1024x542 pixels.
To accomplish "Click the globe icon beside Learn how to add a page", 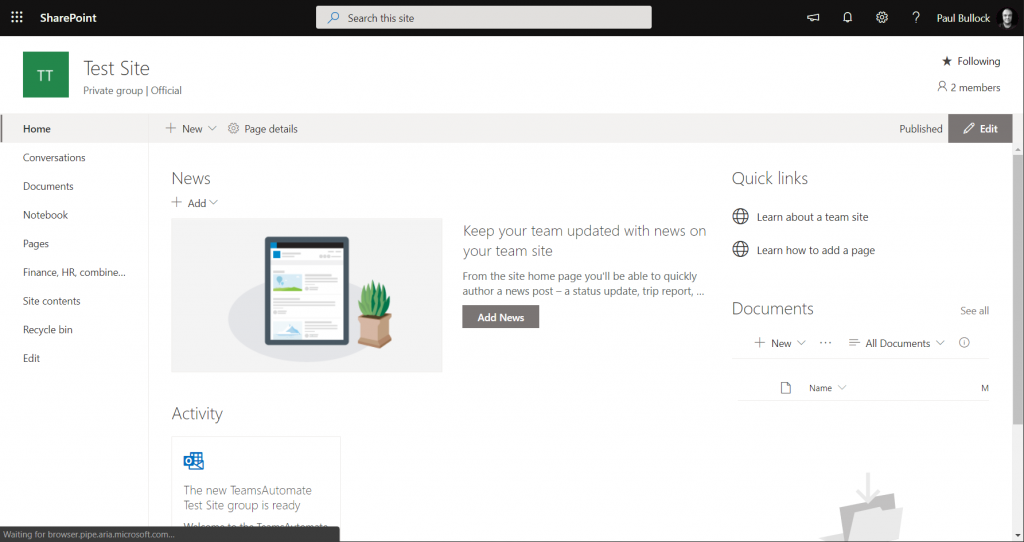I will [x=741, y=249].
